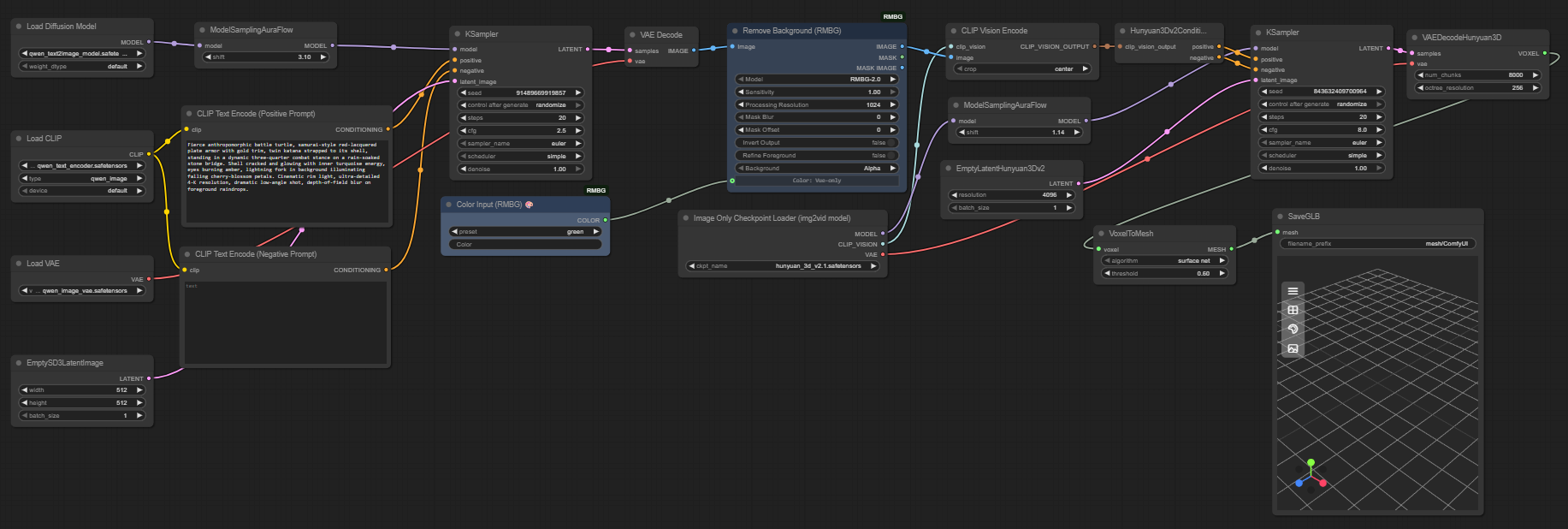Click the palette background color icon in 3D viewer
This screenshot has height=529, width=1568.
tap(1293, 329)
